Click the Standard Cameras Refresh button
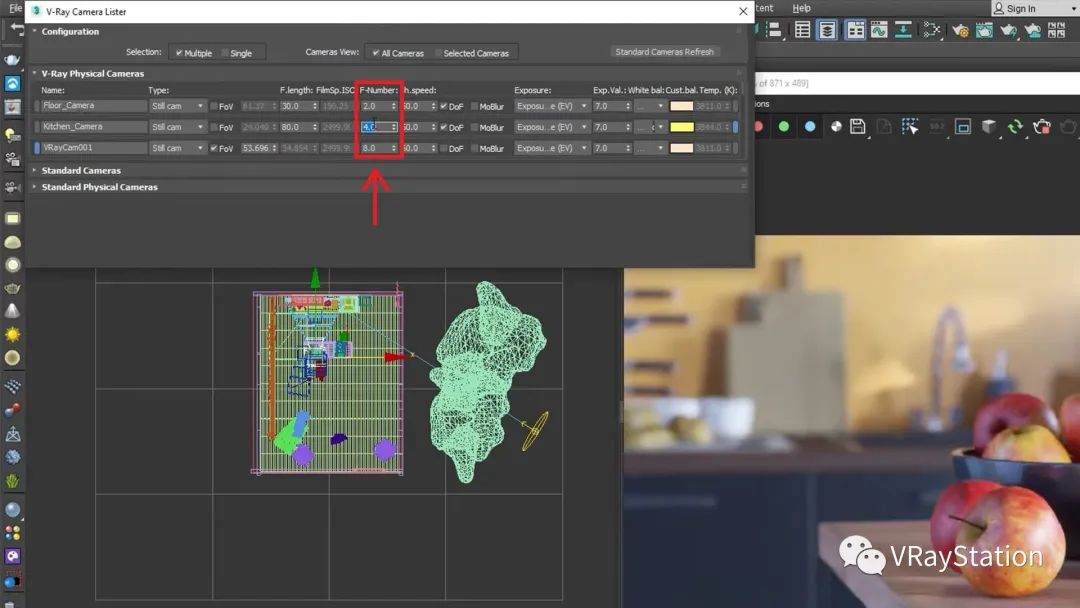The width and height of the screenshot is (1080, 608). 664,52
